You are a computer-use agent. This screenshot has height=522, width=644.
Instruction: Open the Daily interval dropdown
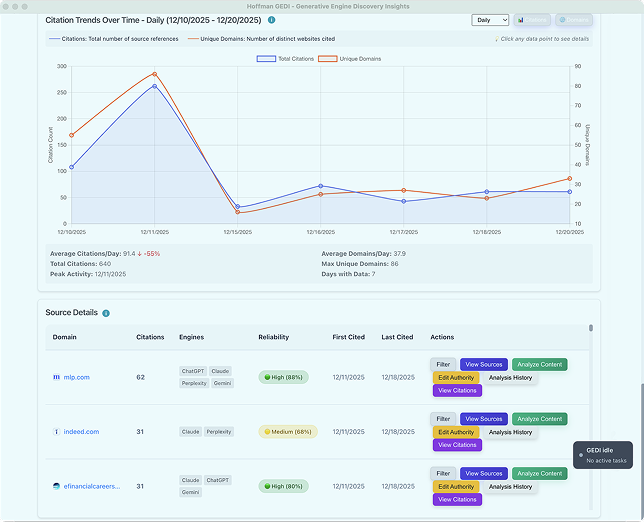coord(490,19)
